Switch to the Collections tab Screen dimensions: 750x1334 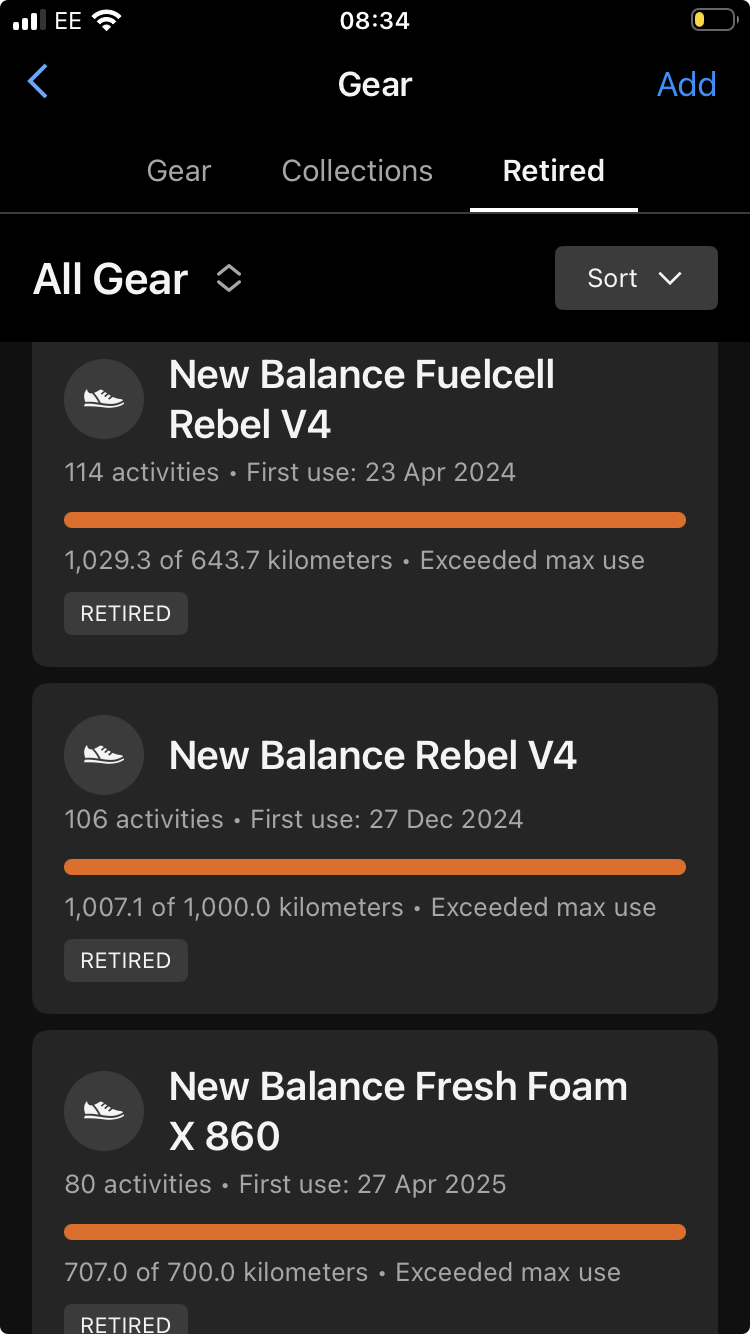tap(357, 171)
